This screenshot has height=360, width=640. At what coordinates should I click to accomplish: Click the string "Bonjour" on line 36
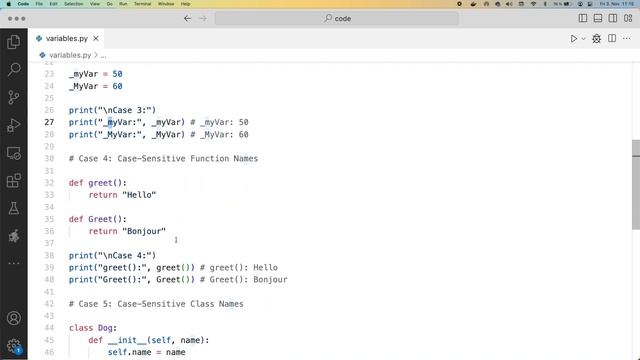(144, 231)
